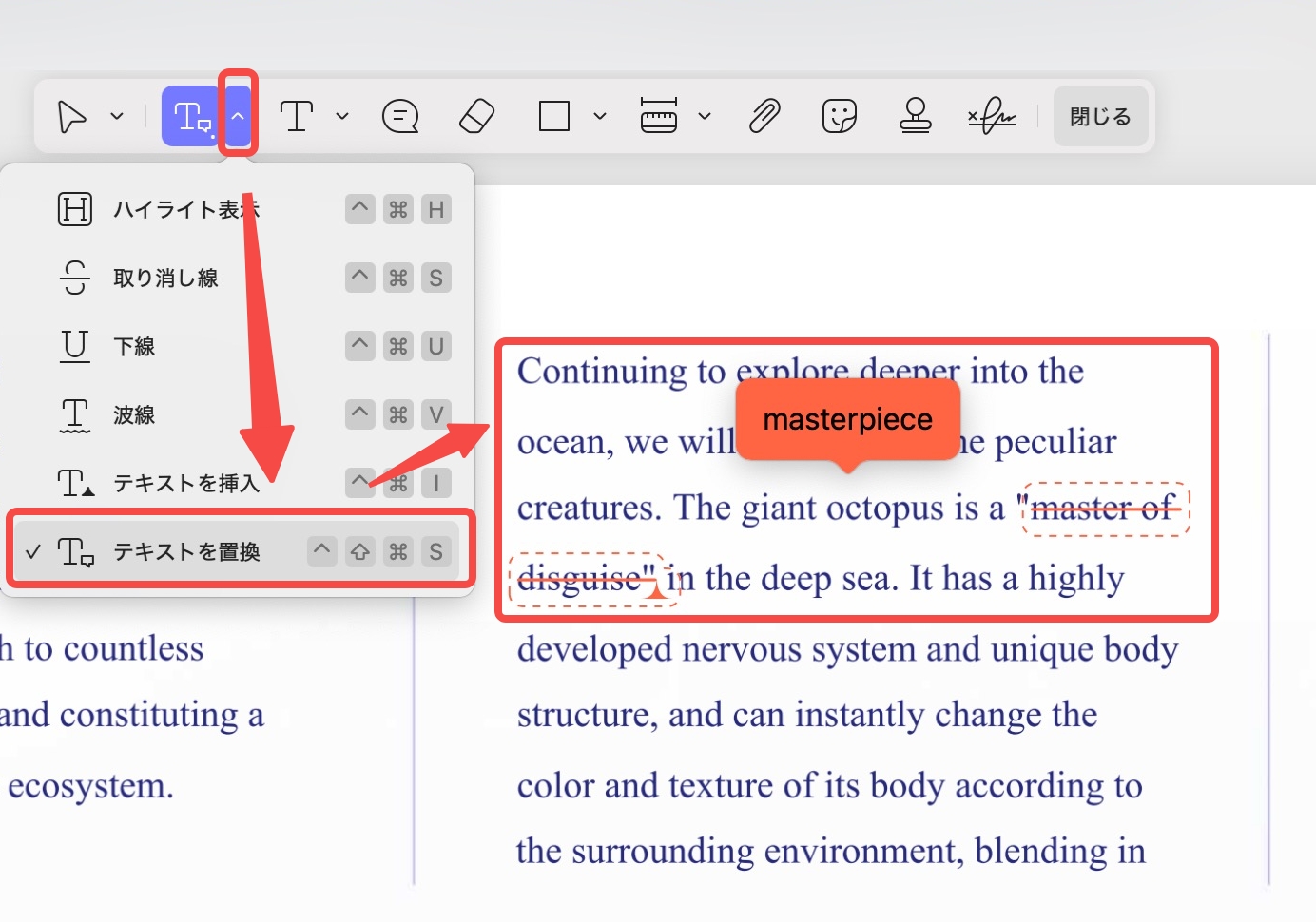Screen dimensions: 1316x922
Task: Click the left column text 'h to countless'
Action: coord(102,649)
